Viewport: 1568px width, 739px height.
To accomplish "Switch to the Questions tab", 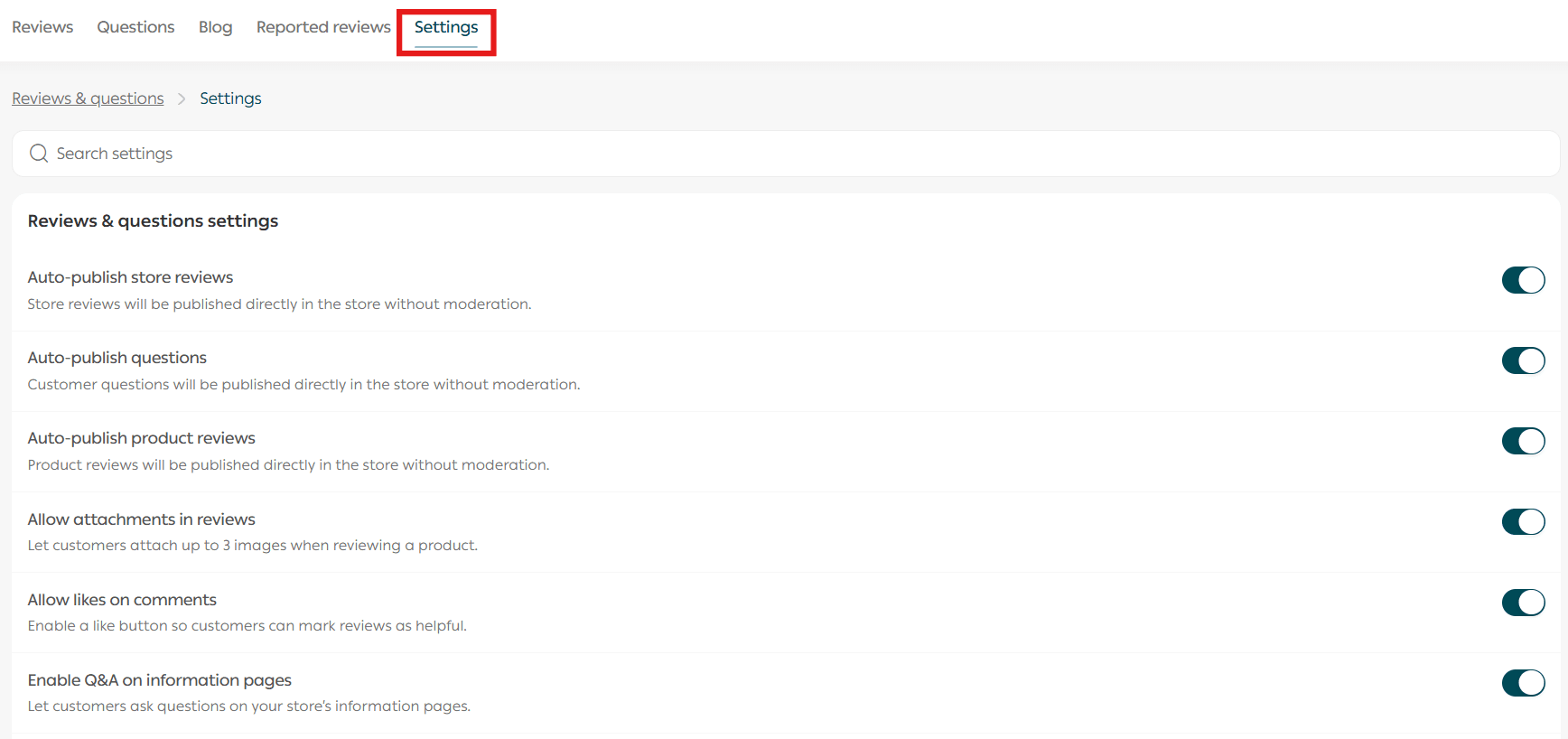I will point(135,27).
